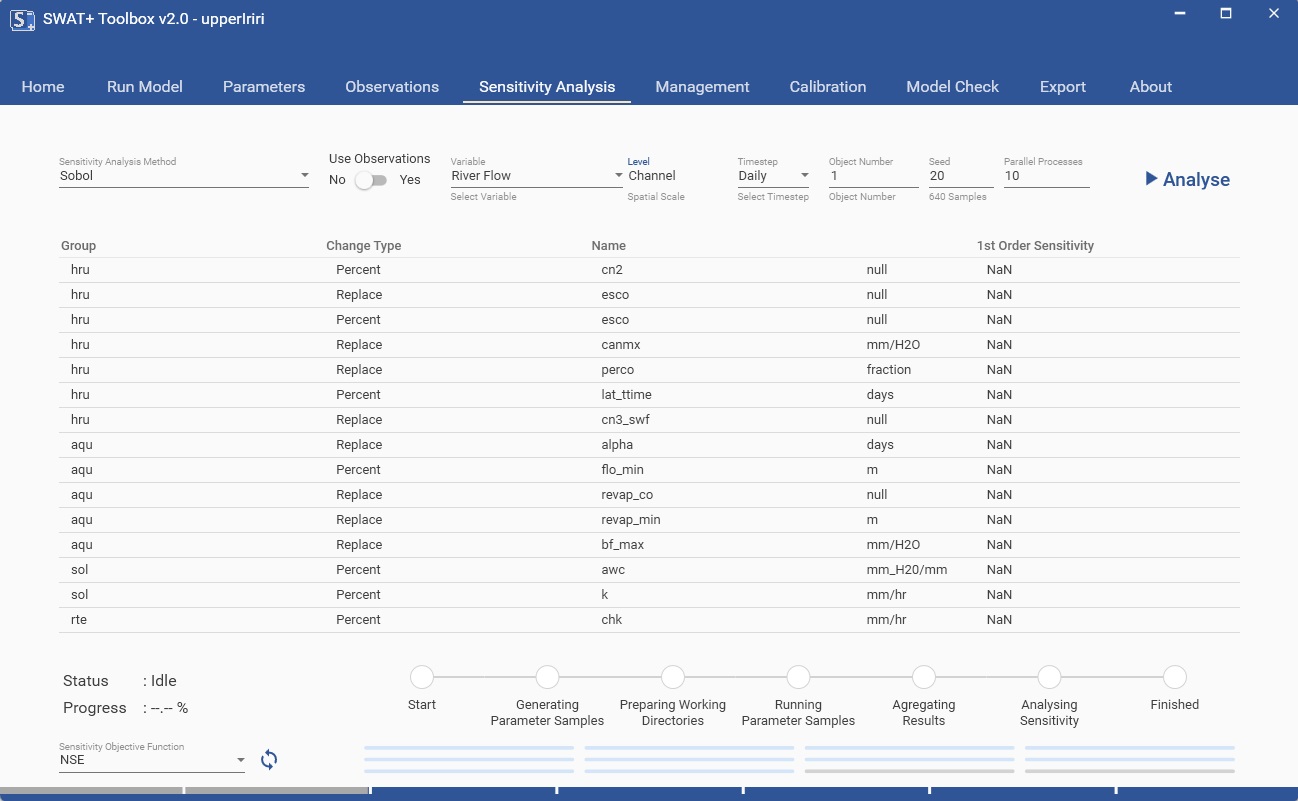Select the alpha parameter name
This screenshot has height=801, width=1298.
617,445
